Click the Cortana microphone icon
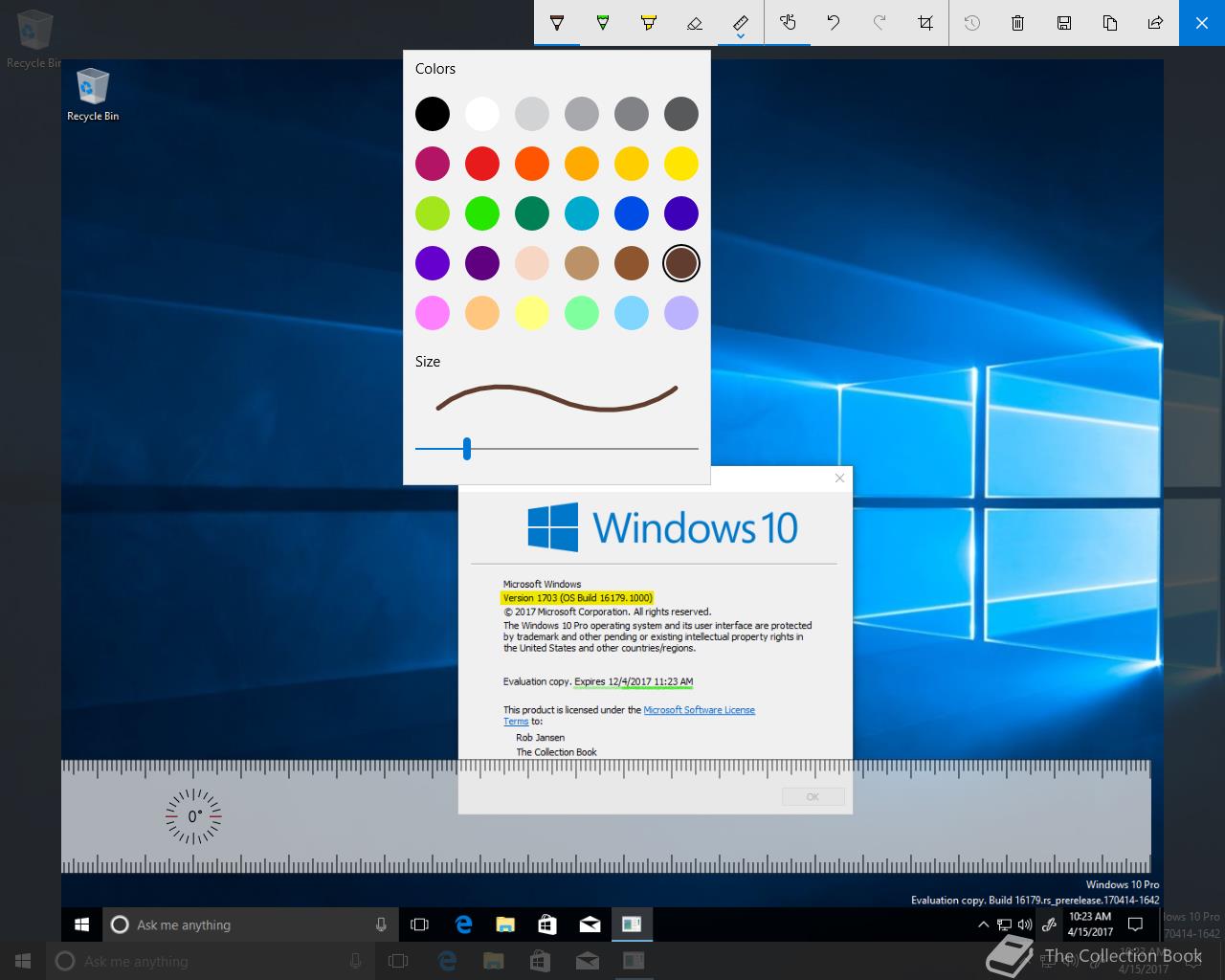Image resolution: width=1225 pixels, height=980 pixels. point(381,924)
